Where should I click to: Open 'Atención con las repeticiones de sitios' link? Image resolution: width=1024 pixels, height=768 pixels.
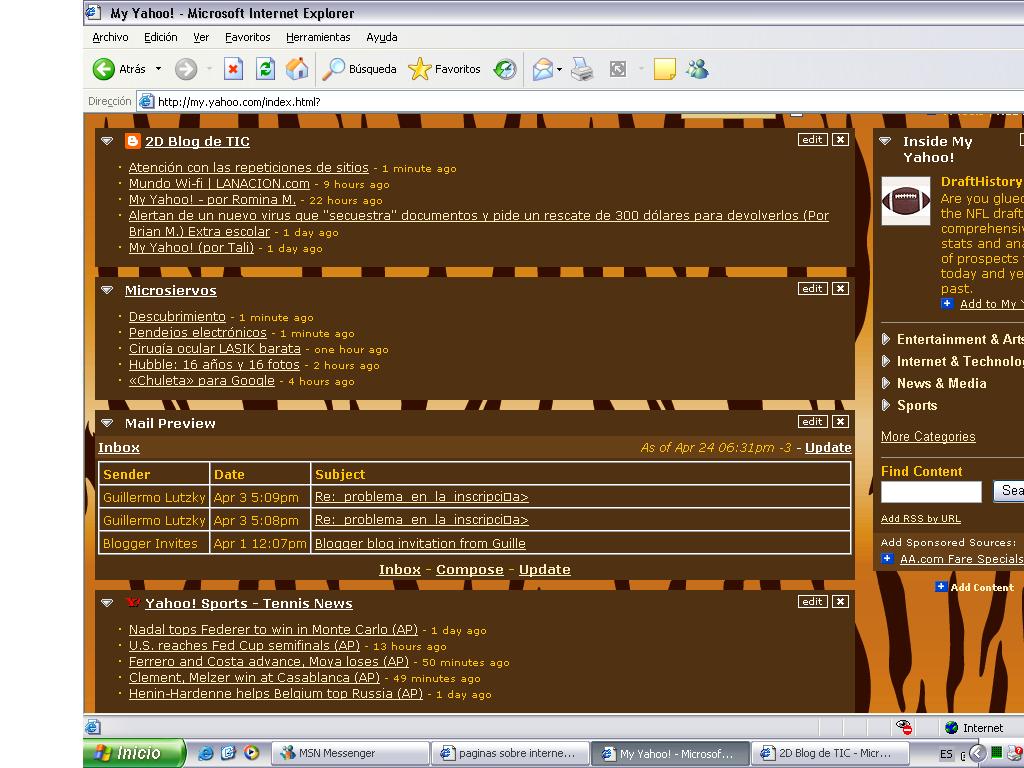click(249, 168)
